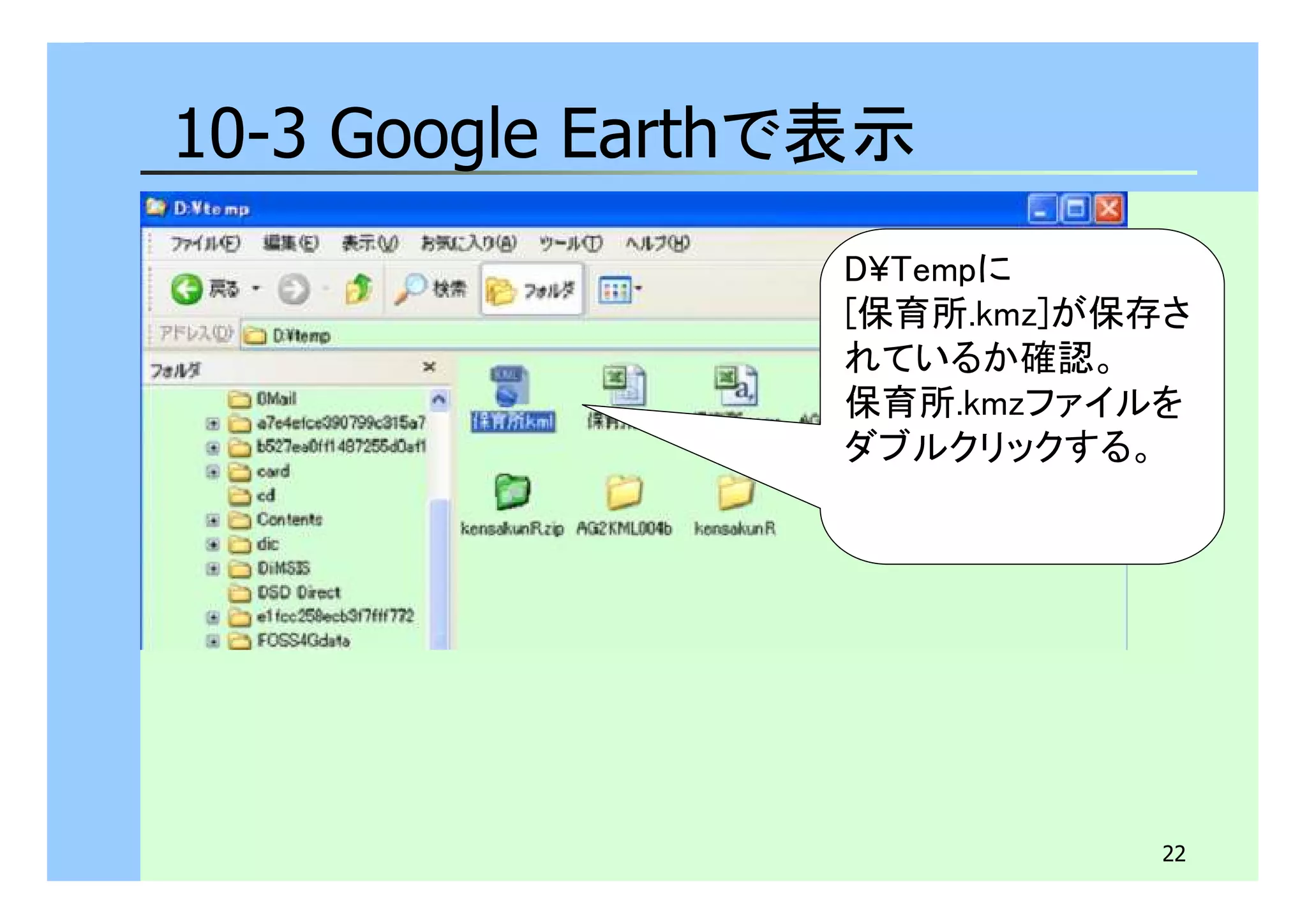Open the Back button history dropdown arrow
Screen dimensions: 1307x924
[x=256, y=289]
